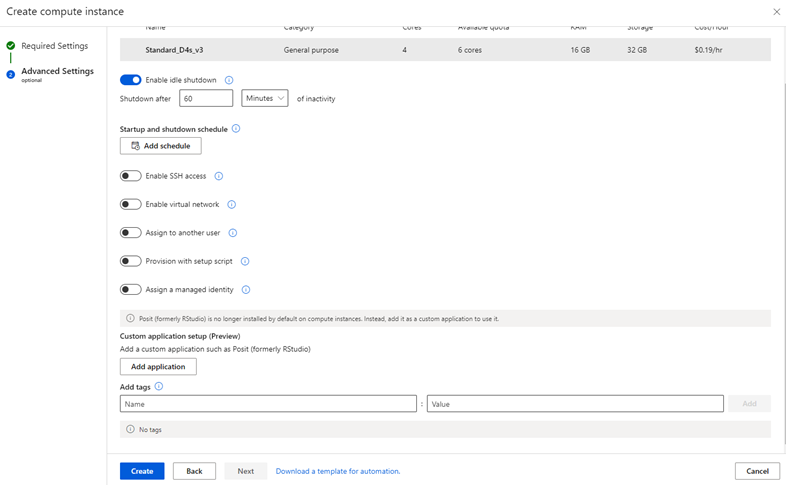Screen dimensions: 786x485
Task: Toggle Assign a managed identity switch
Action: click(130, 290)
